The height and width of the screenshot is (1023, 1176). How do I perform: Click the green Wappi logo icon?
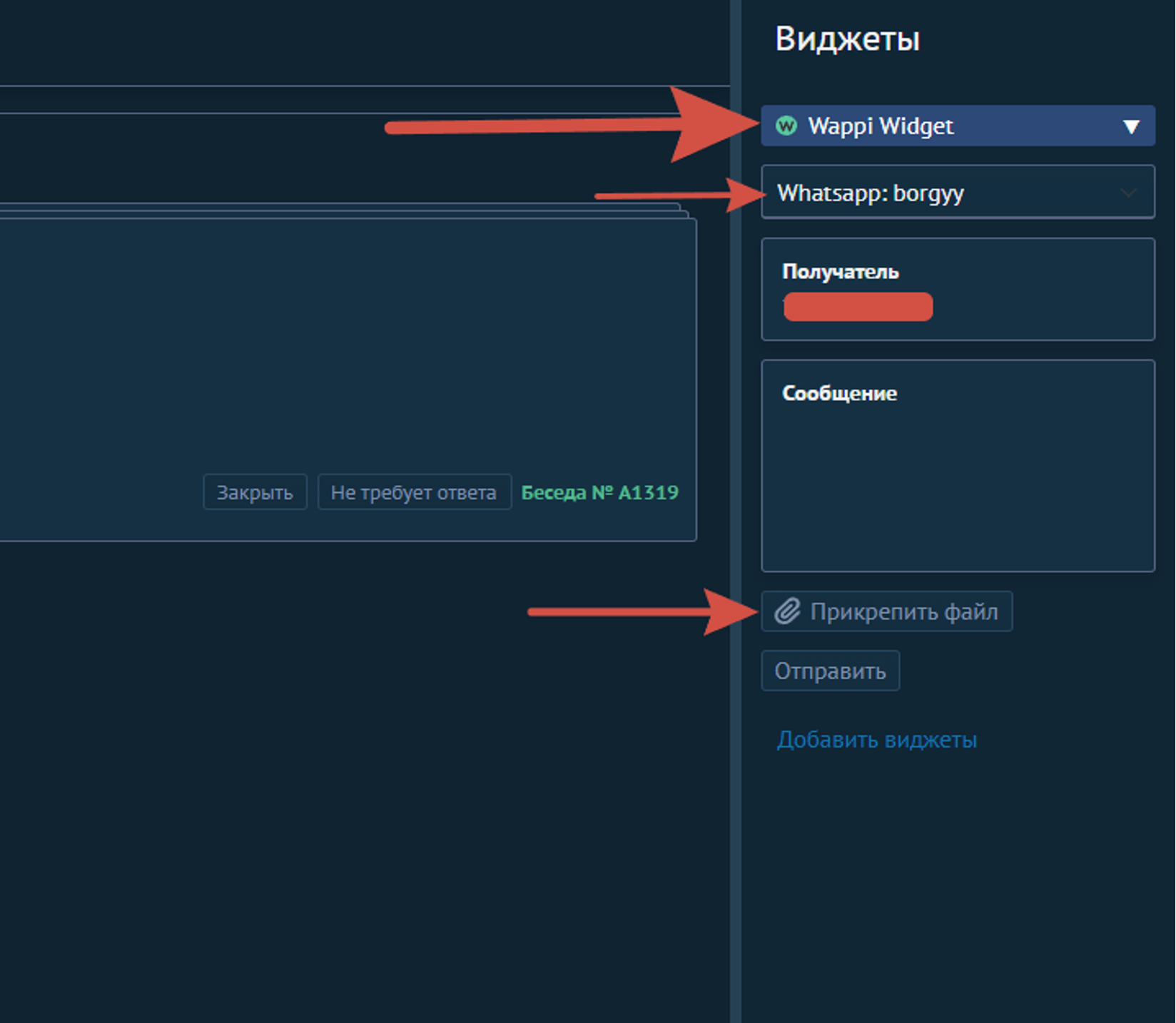(786, 126)
